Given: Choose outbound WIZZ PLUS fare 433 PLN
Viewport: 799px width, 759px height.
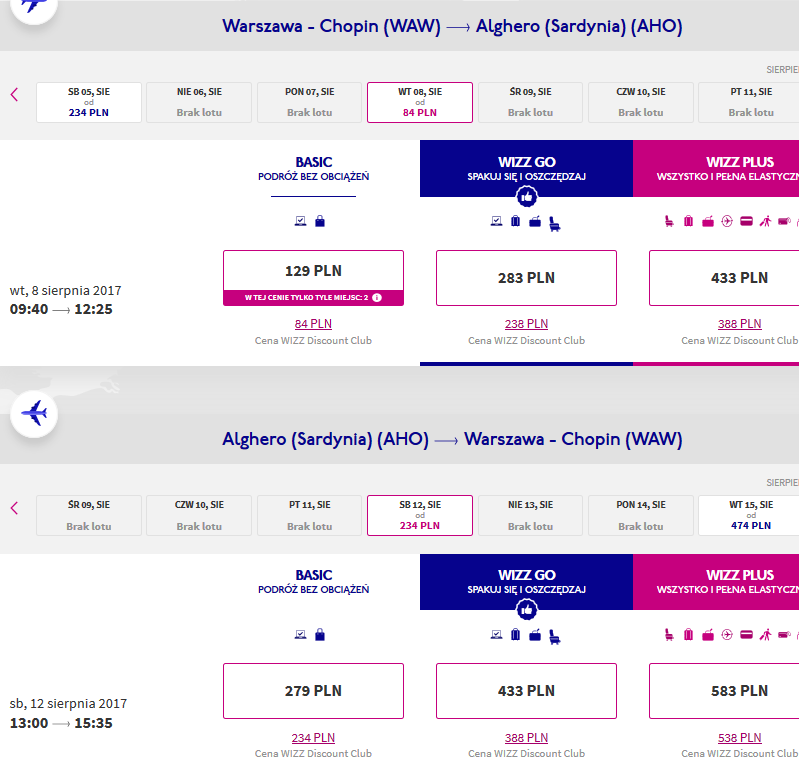Looking at the screenshot, I should click(x=724, y=278).
